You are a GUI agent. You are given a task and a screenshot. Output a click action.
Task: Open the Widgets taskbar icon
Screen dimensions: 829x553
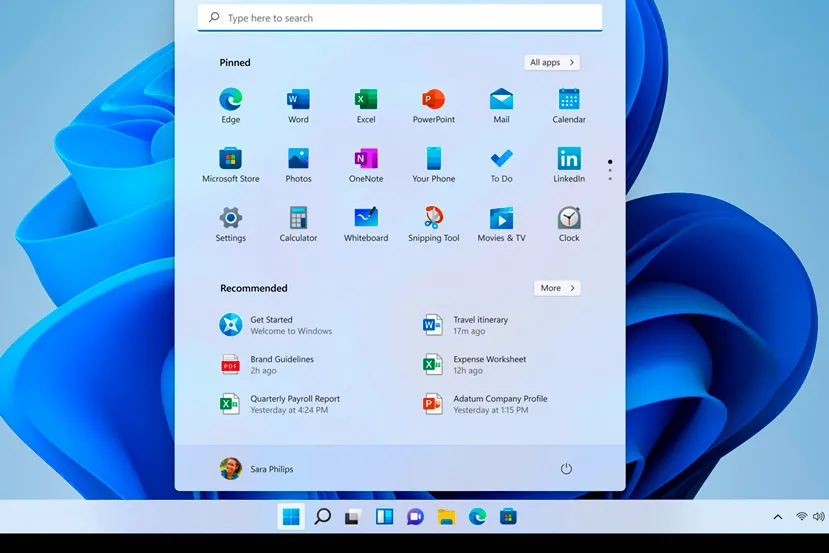click(384, 517)
